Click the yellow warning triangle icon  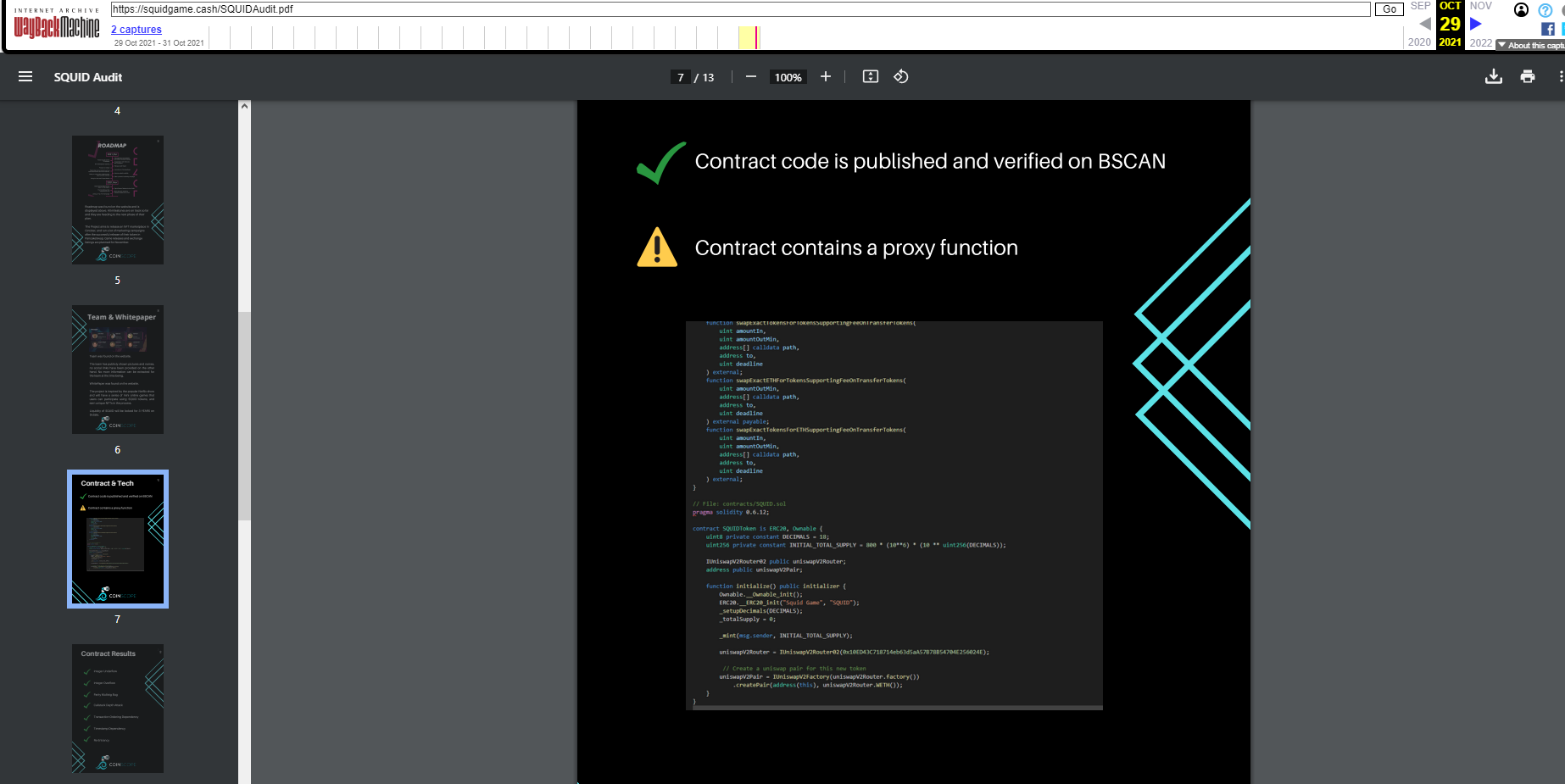[x=657, y=247]
